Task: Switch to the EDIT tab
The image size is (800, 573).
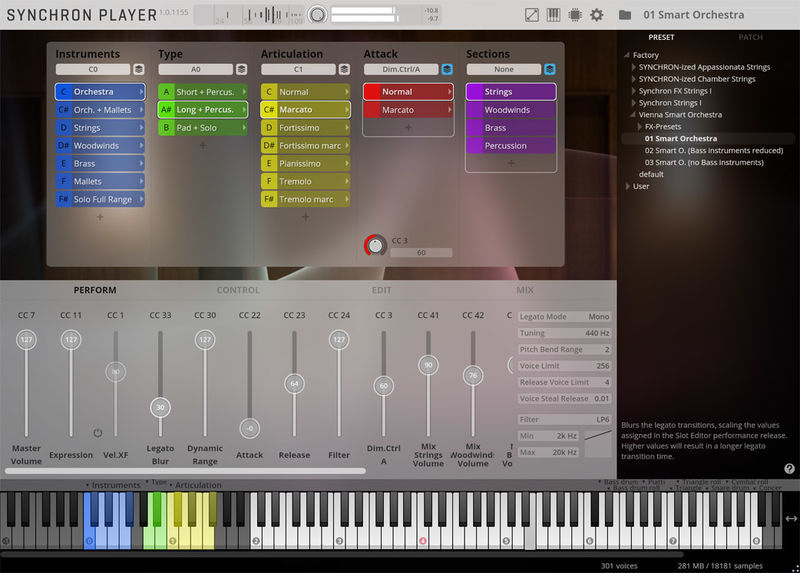Action: [x=382, y=290]
